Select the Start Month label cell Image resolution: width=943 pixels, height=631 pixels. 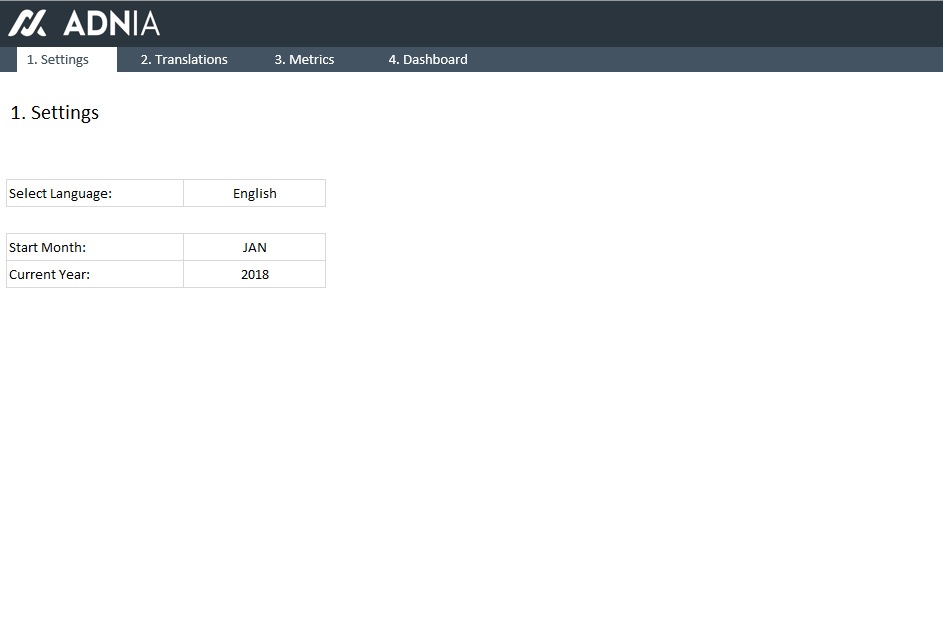[94, 247]
